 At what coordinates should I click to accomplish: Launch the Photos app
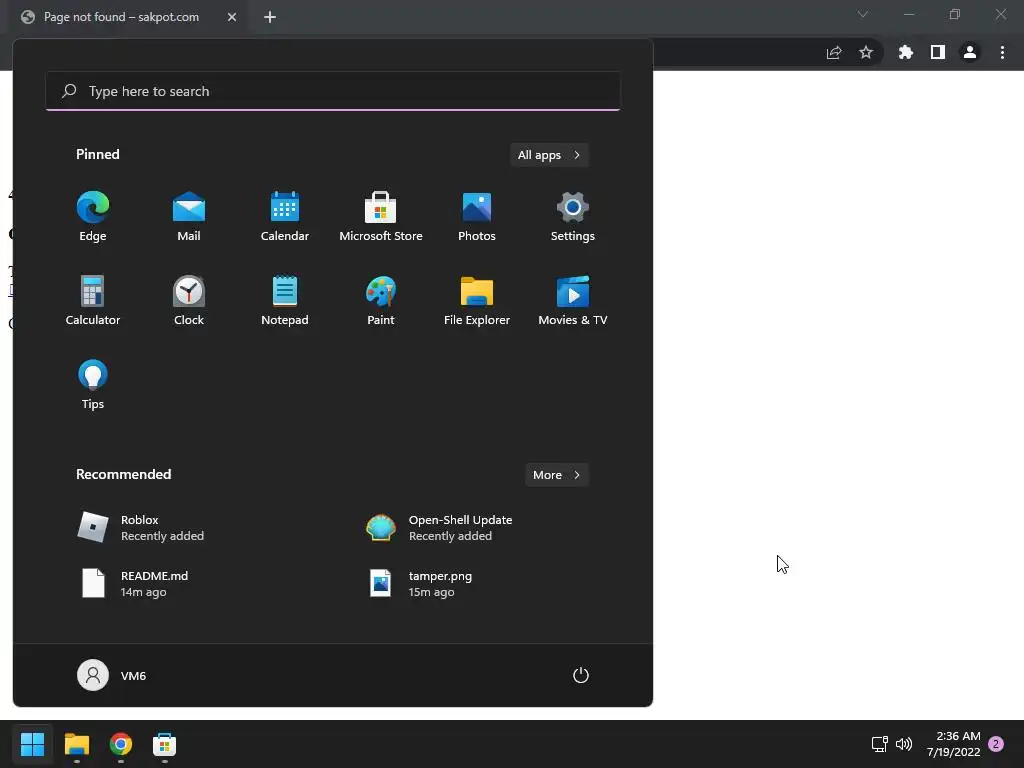tap(477, 217)
